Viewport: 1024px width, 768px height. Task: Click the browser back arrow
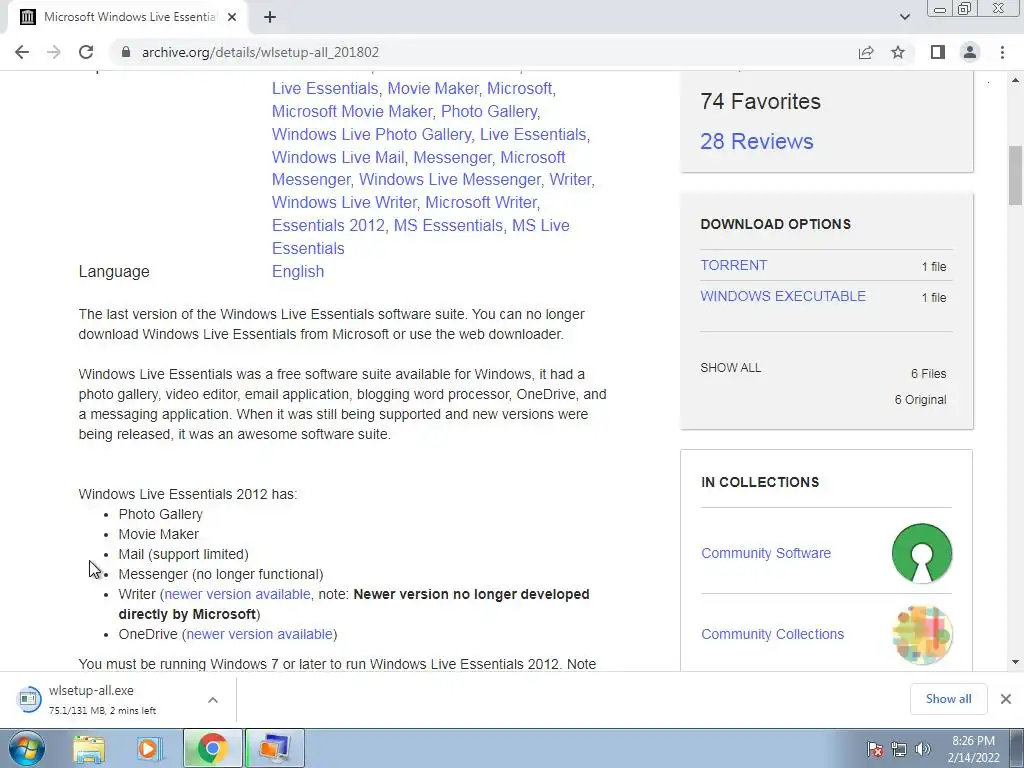[x=22, y=52]
